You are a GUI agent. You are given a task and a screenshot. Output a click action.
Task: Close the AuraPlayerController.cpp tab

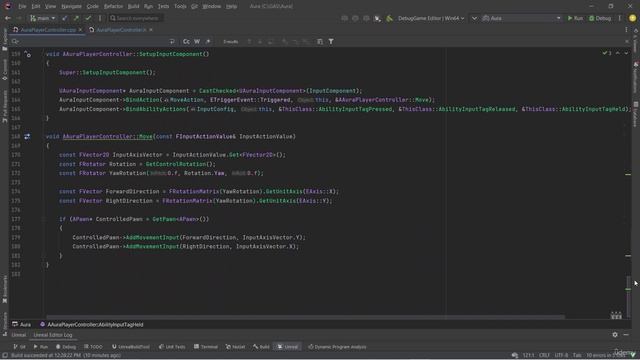[80, 30]
